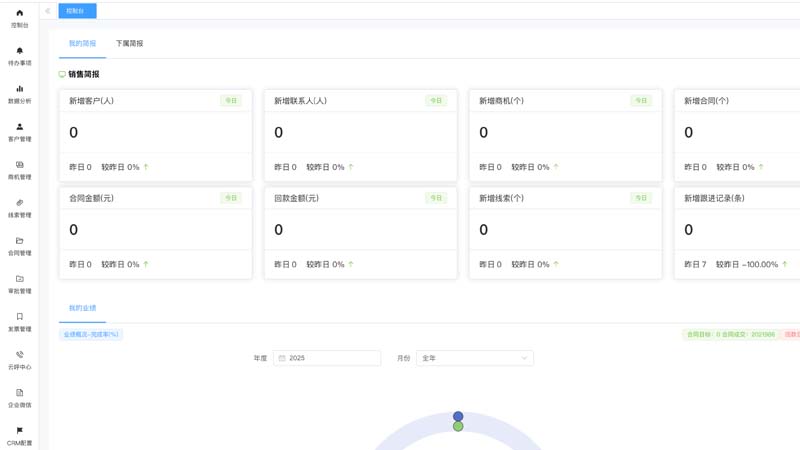Click the 业绩概况-完成率(%) tag
Viewport: 800px width, 450px height.
point(91,334)
